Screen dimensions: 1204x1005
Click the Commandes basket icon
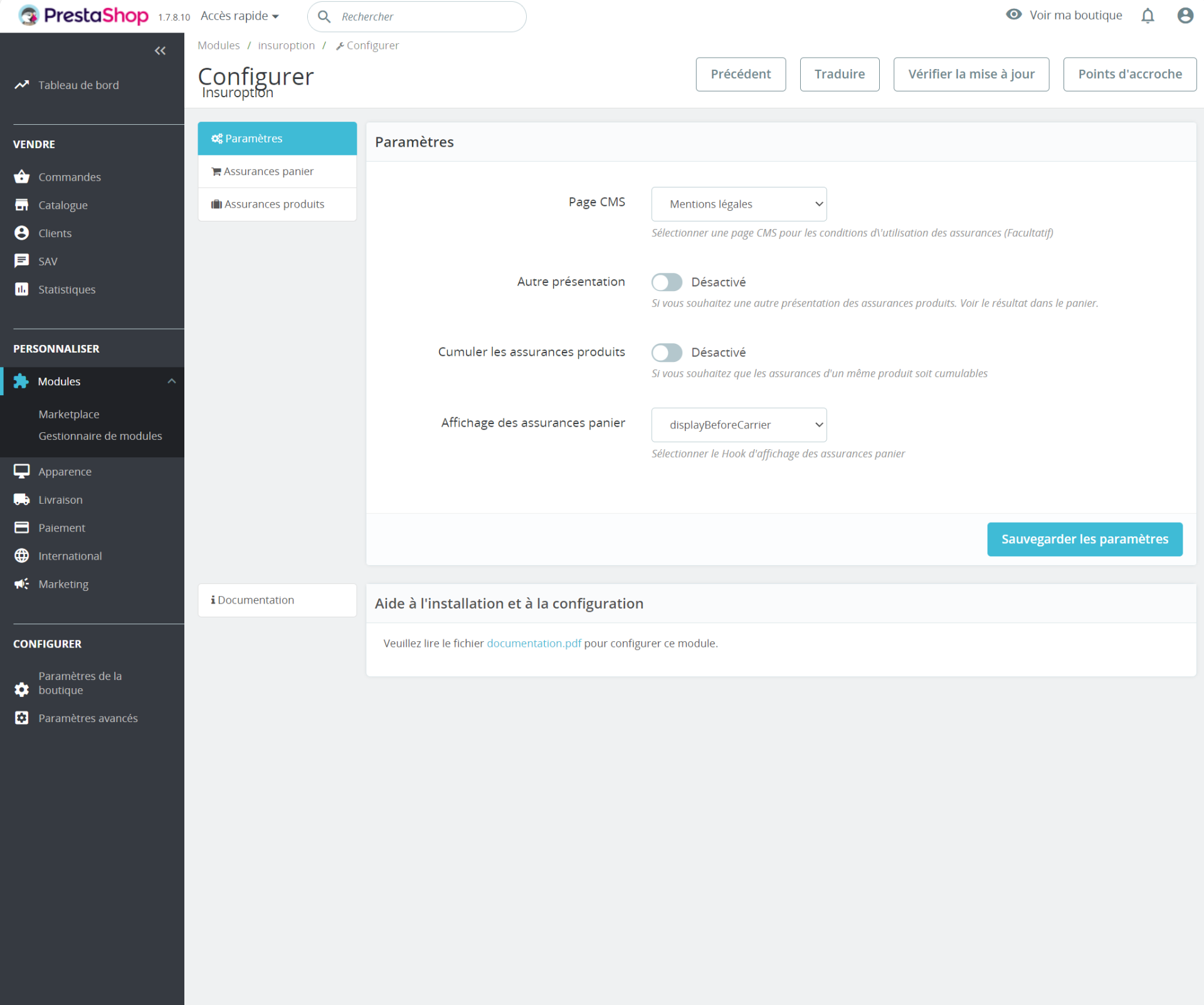[21, 177]
